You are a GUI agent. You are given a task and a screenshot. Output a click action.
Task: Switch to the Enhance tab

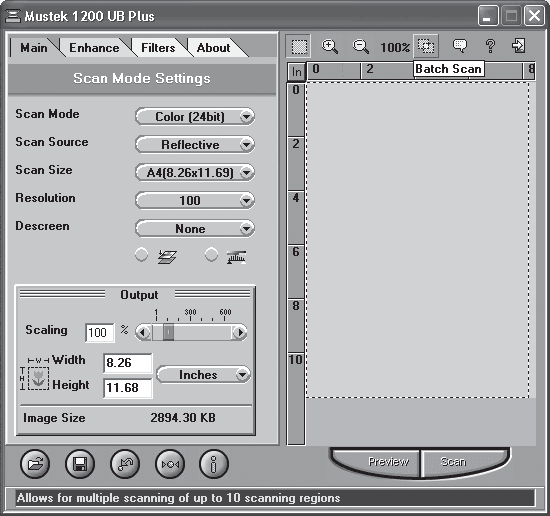[94, 48]
